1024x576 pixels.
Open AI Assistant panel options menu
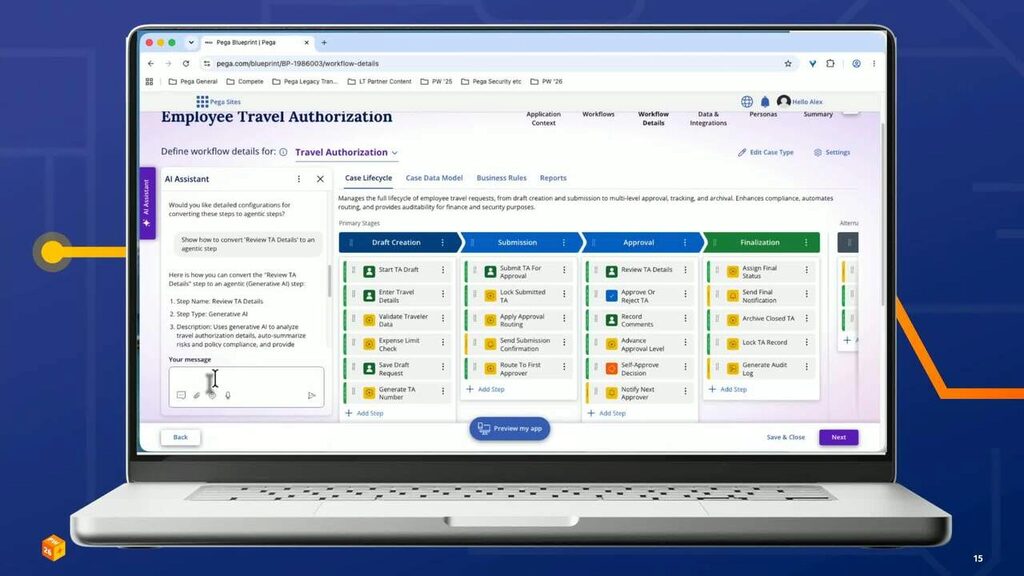[x=299, y=179]
